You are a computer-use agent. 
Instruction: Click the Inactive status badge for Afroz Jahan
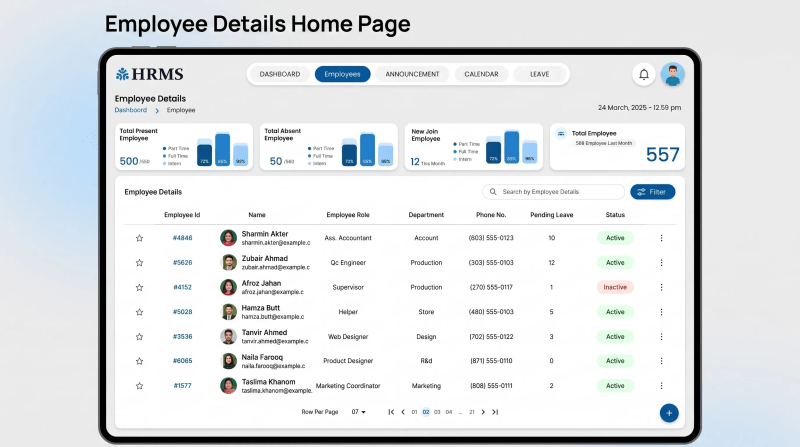pos(615,287)
